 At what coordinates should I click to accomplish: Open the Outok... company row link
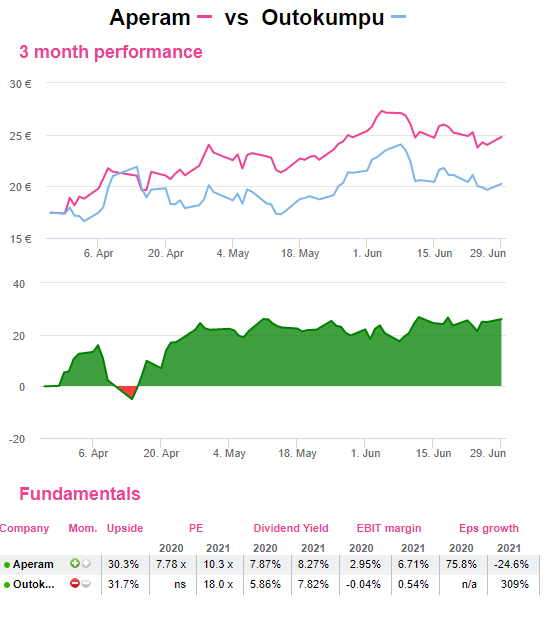[x=34, y=584]
